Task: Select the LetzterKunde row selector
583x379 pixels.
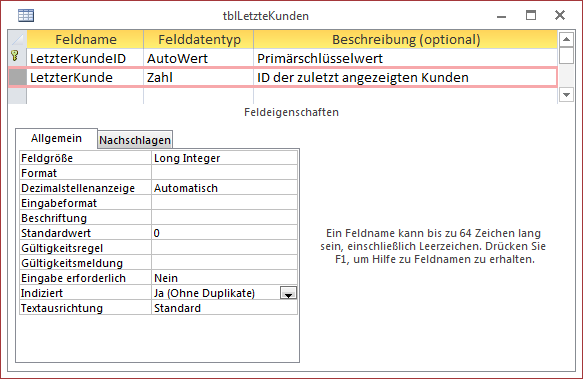Action: 17,77
